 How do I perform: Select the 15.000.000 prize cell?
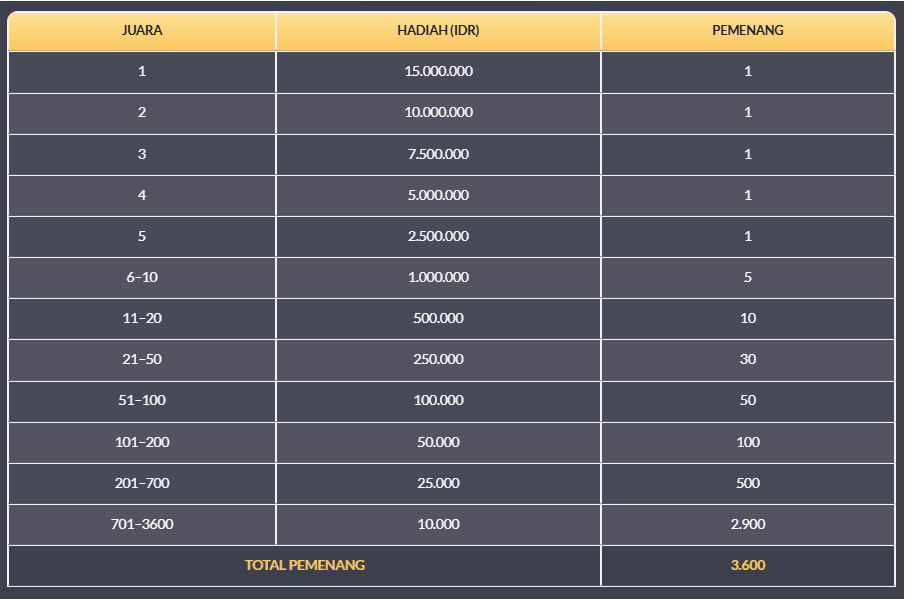438,71
